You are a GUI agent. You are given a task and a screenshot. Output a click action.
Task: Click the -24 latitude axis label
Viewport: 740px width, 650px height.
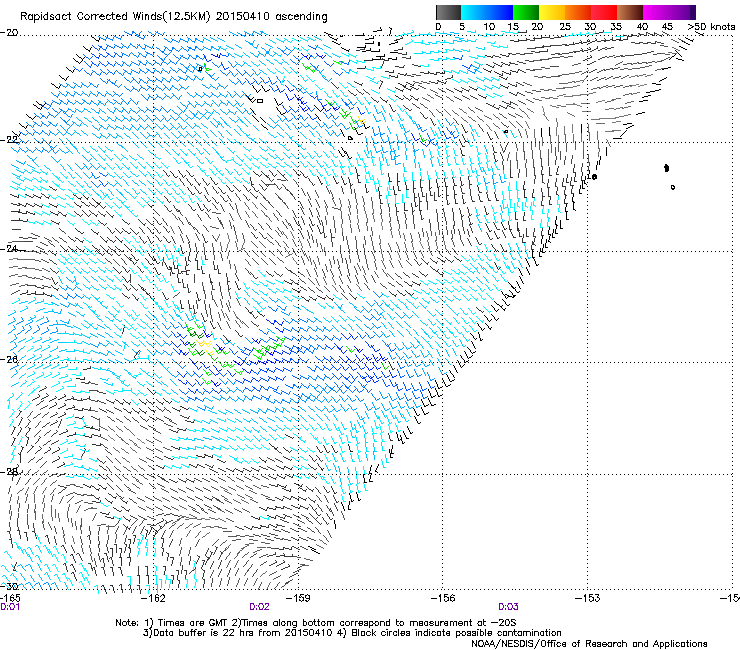pyautogui.click(x=9, y=249)
